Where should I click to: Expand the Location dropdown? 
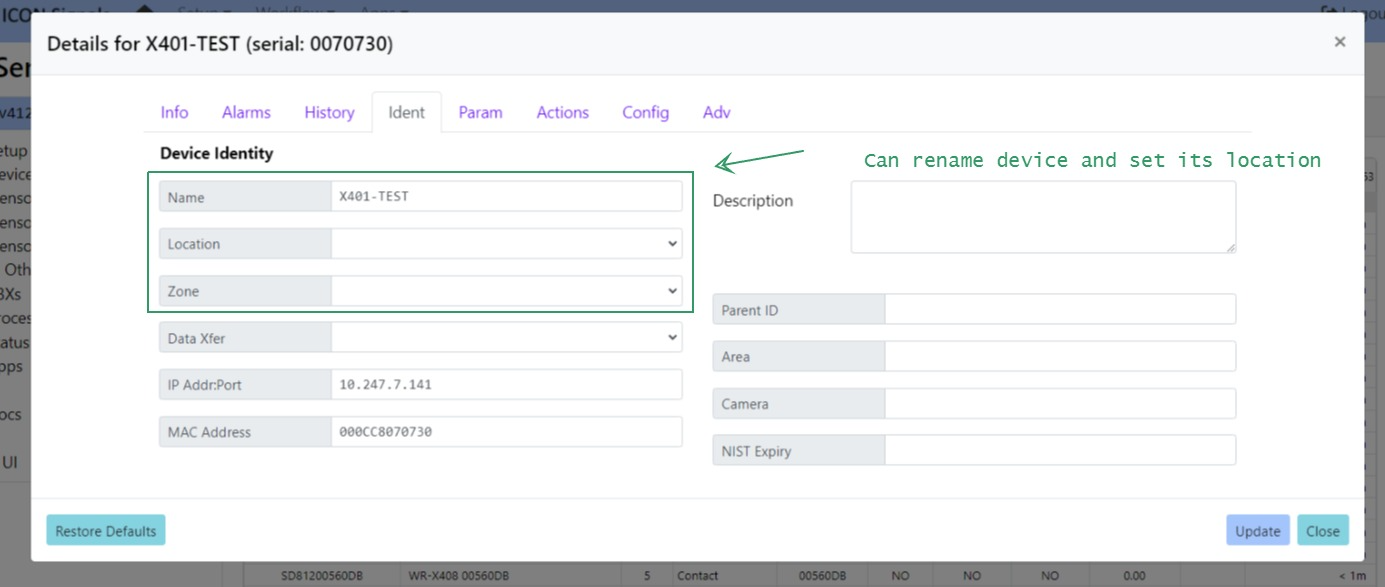click(506, 244)
